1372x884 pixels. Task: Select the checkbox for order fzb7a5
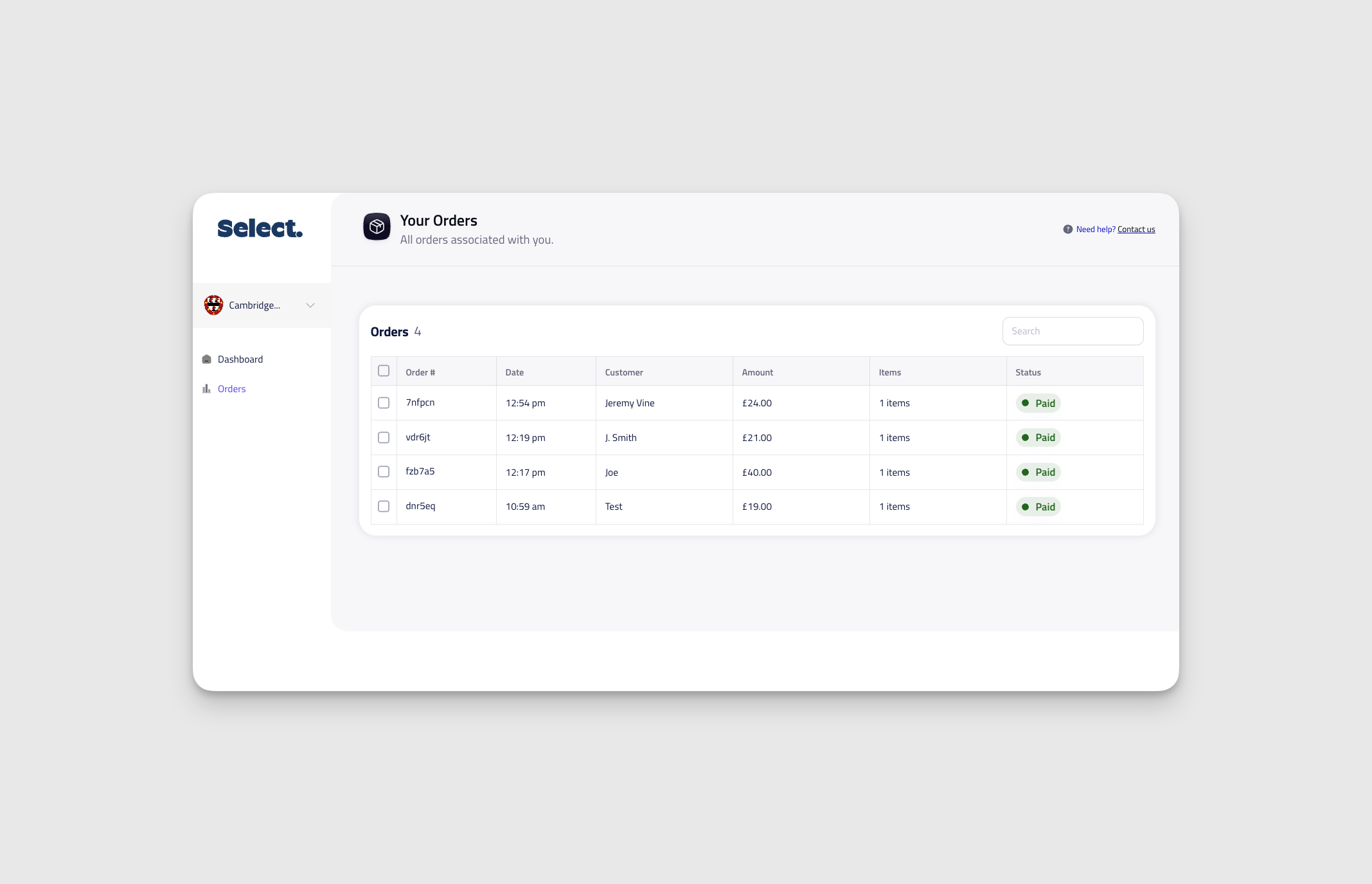[384, 471]
